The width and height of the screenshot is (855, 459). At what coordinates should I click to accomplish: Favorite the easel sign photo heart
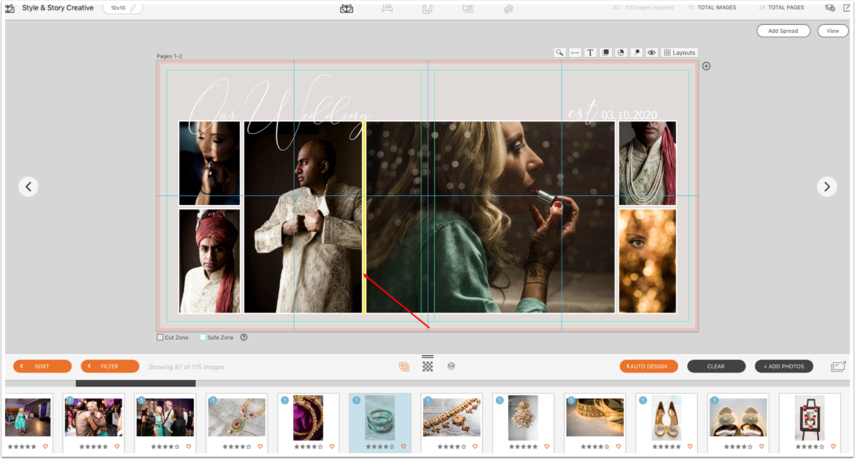pyautogui.click(x=833, y=446)
